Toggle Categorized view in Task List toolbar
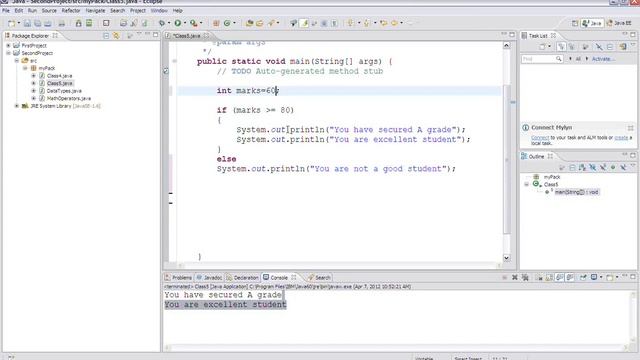The height and width of the screenshot is (360, 640). 561,47
